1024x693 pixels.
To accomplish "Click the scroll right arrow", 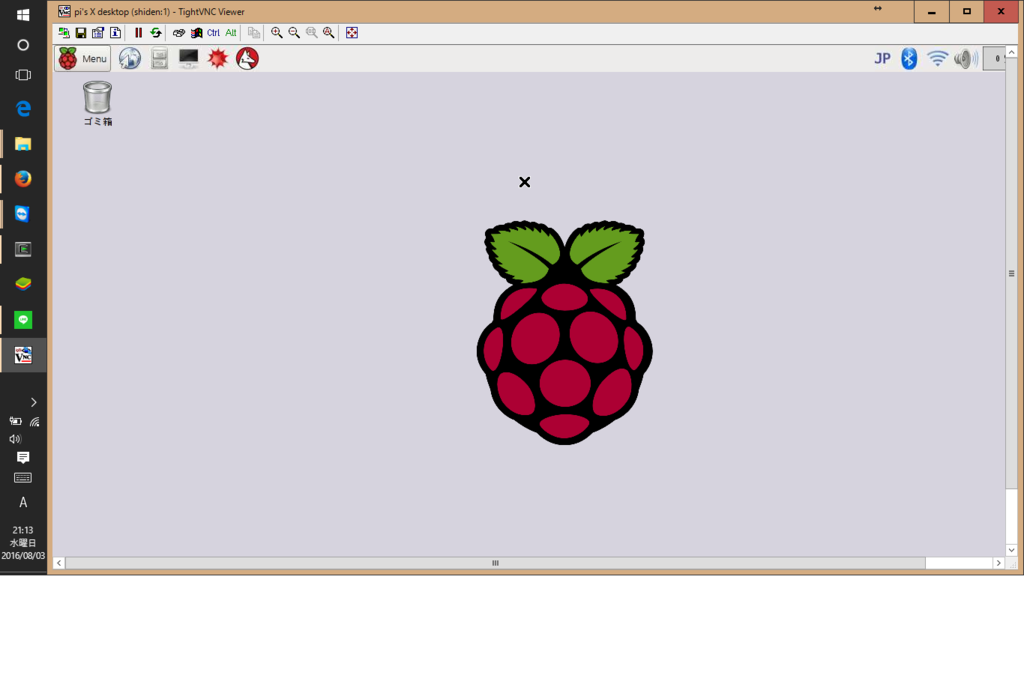I will pos(999,563).
